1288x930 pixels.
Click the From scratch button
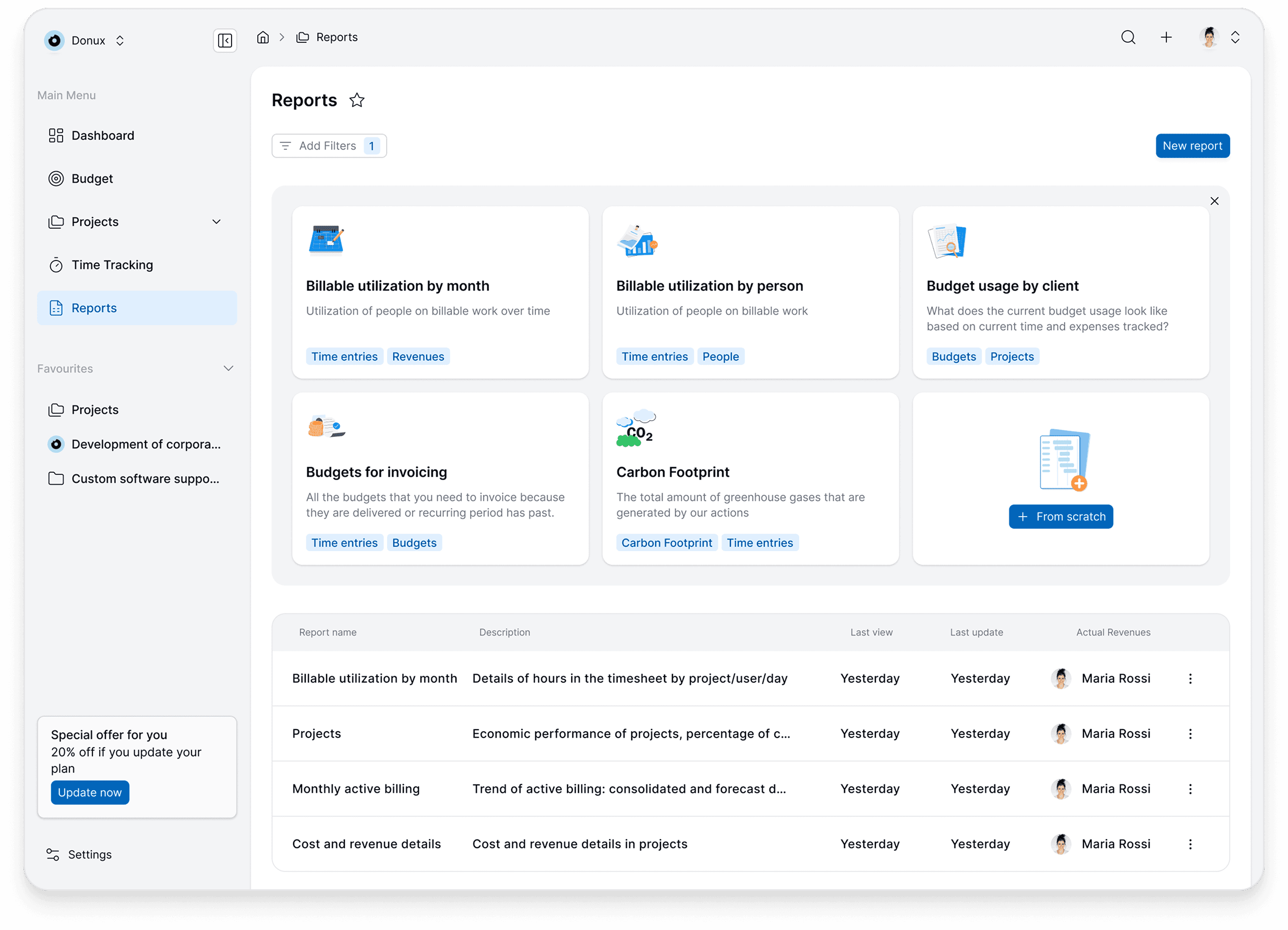coord(1060,517)
